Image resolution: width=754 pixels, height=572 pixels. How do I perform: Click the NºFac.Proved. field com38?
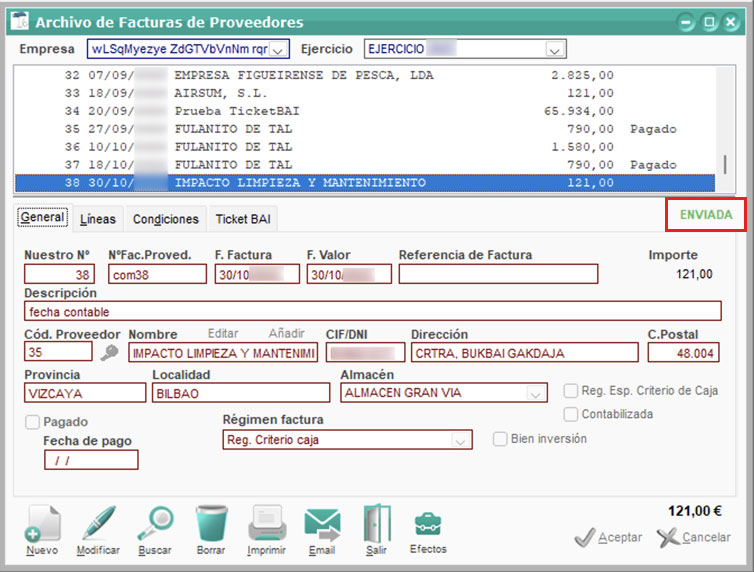(x=157, y=274)
